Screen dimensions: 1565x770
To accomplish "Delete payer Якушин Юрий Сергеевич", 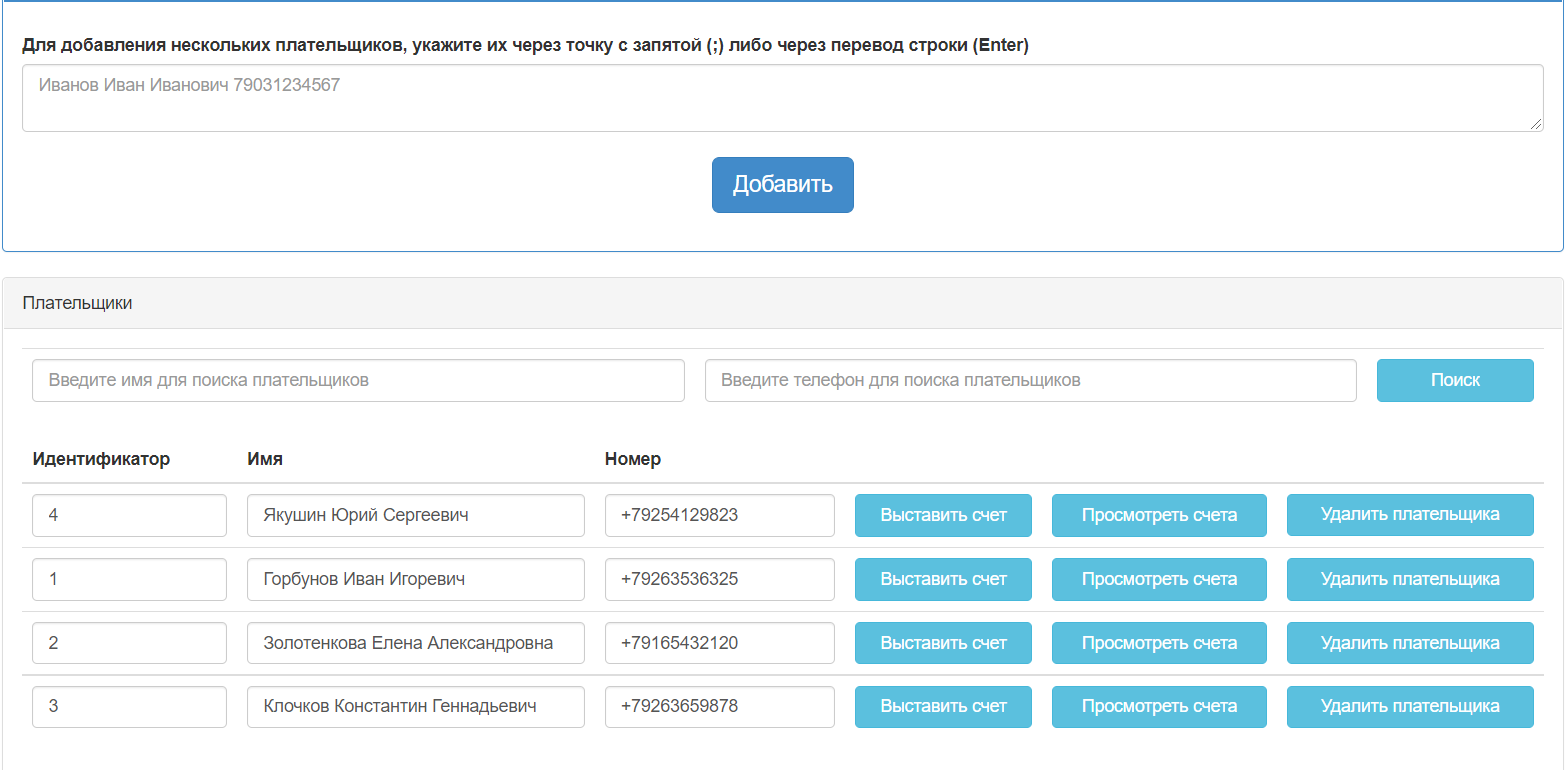I will tap(1409, 516).
